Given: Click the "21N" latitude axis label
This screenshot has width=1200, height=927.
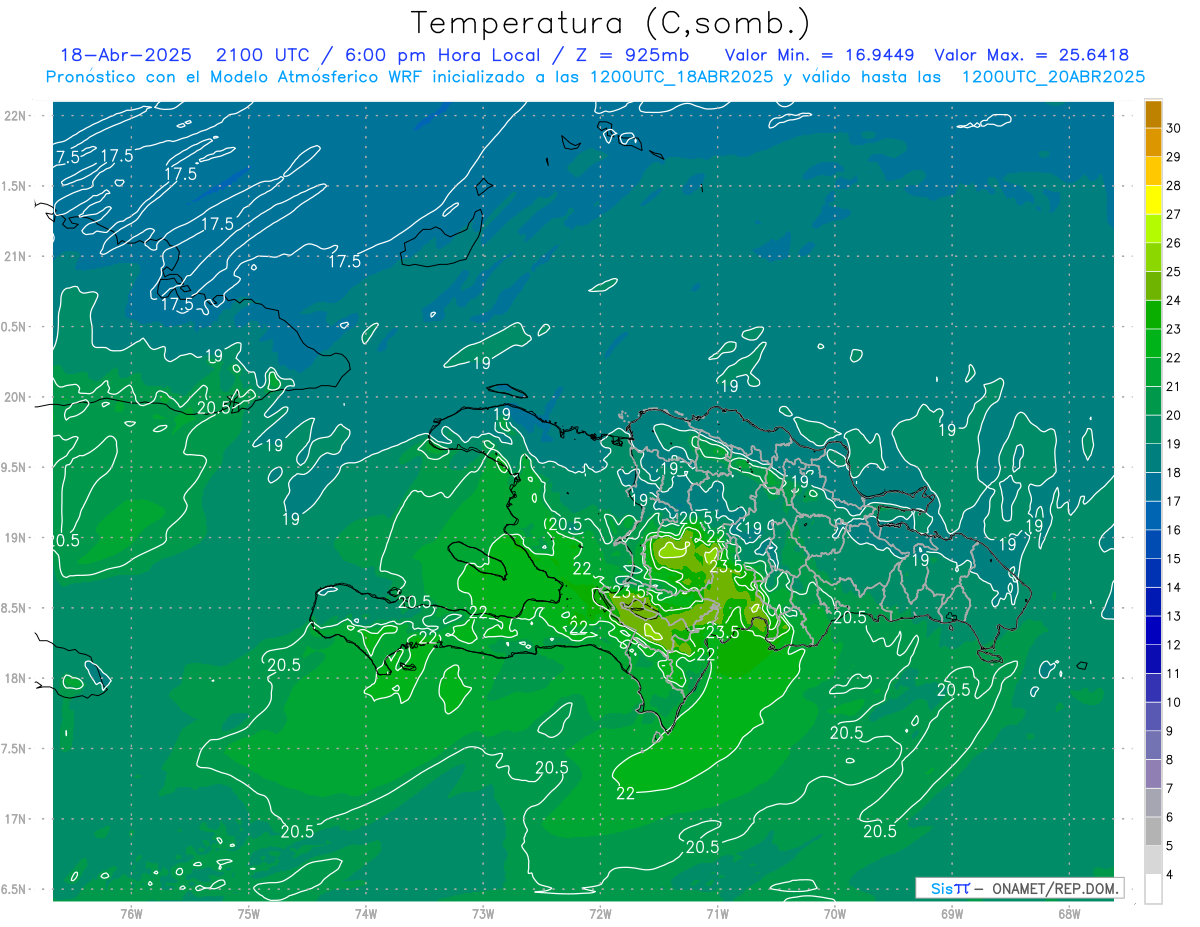Looking at the screenshot, I should click(x=16, y=256).
